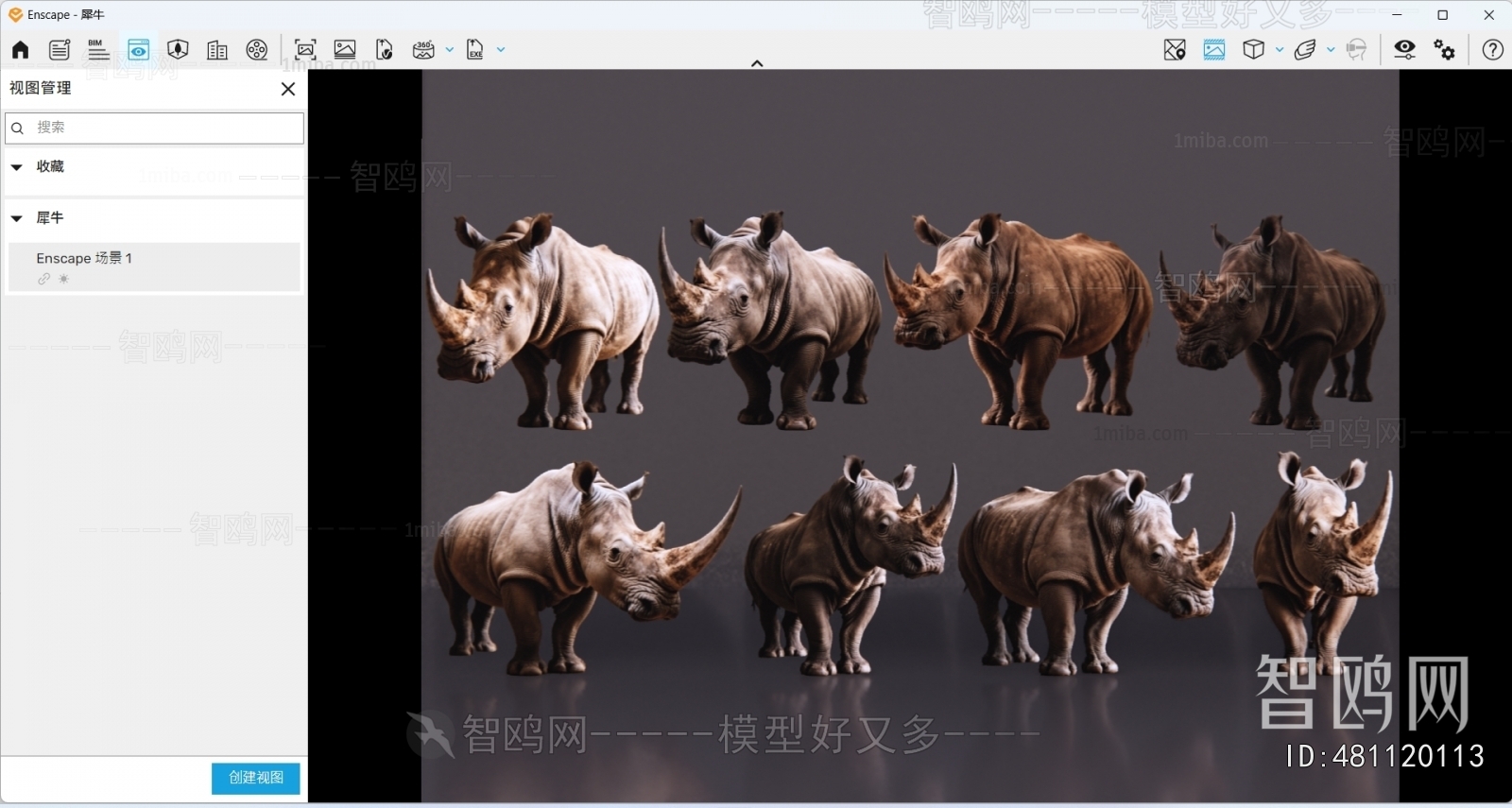Open the EXE export dropdown arrow
This screenshot has width=1512, height=808.
(501, 50)
